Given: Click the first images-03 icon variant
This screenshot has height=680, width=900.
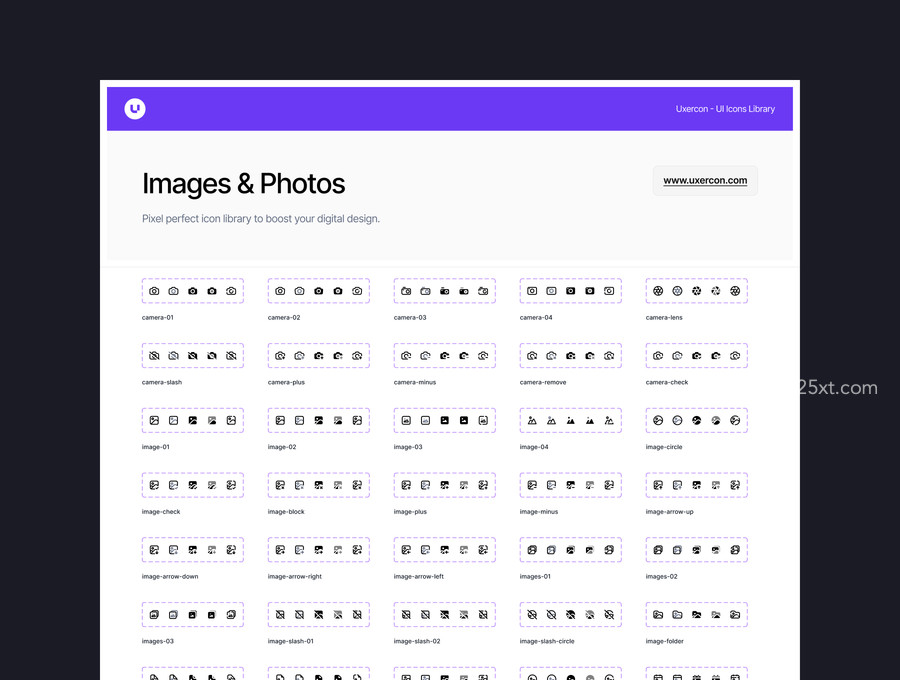Looking at the screenshot, I should pyautogui.click(x=154, y=615).
